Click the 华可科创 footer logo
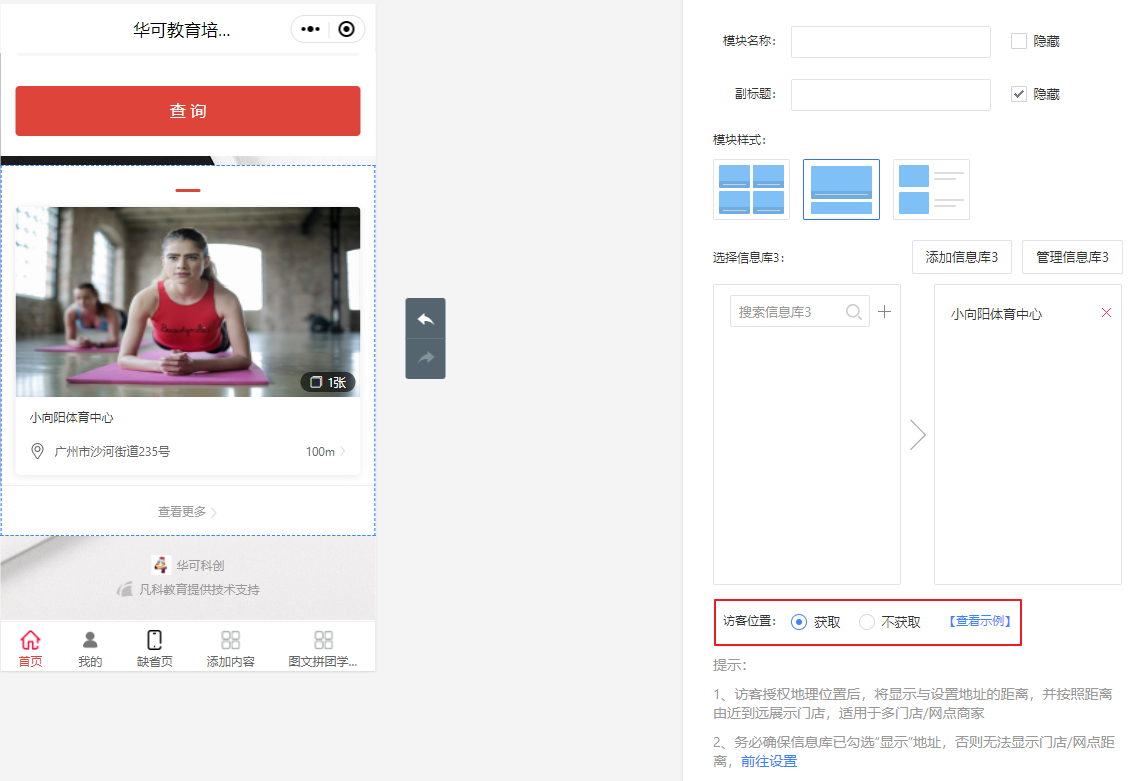This screenshot has width=1128, height=781. (160, 565)
